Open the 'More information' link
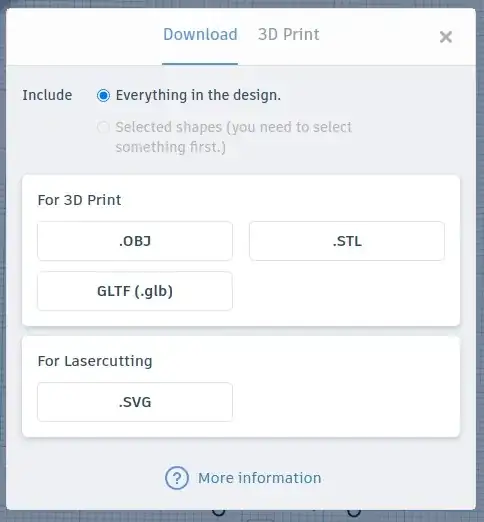484x522 pixels. (260, 478)
